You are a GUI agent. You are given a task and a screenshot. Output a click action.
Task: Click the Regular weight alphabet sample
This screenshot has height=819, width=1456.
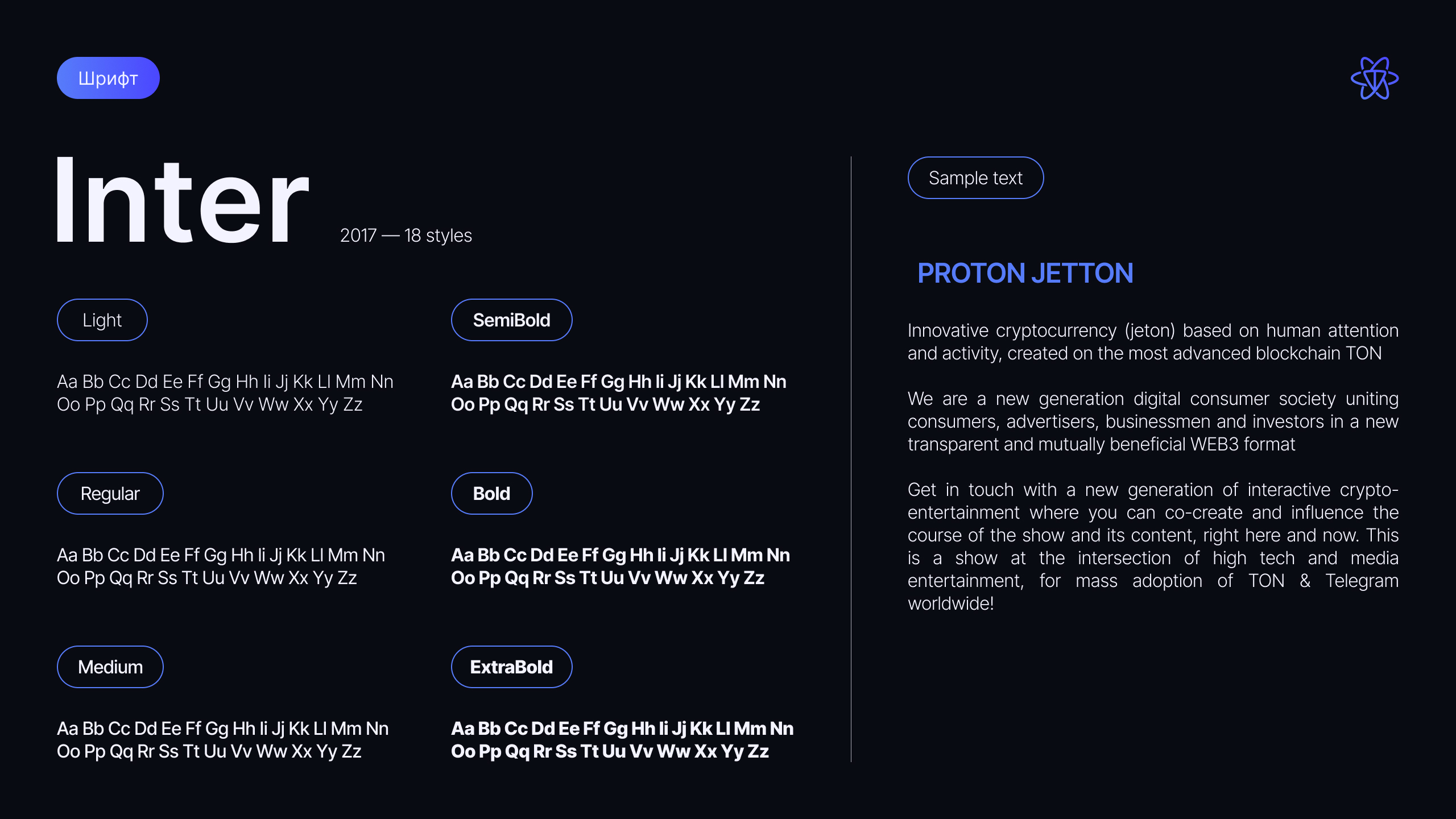point(221,566)
